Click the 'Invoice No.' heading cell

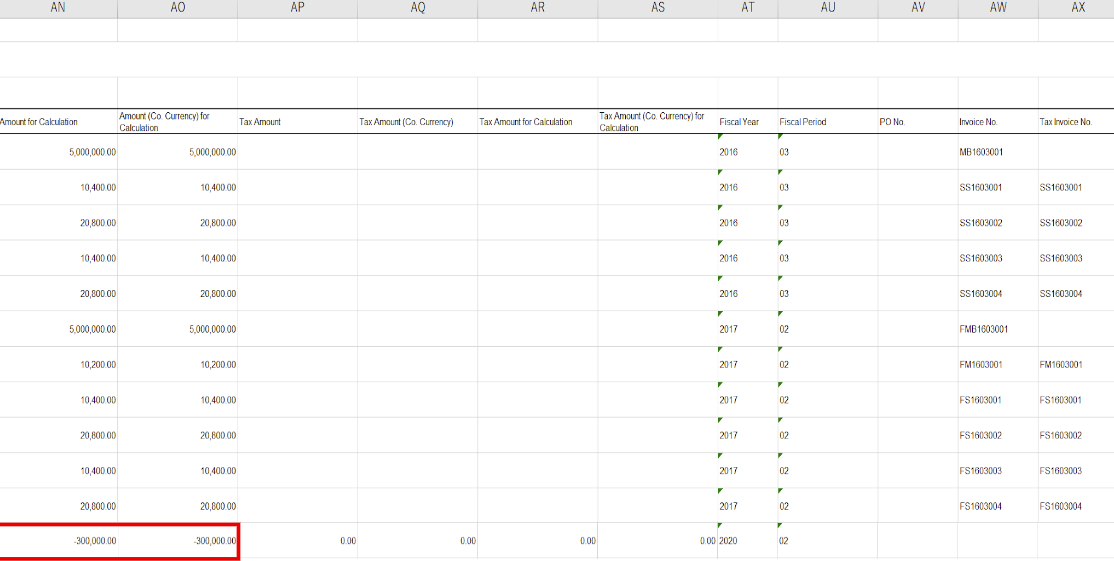pyautogui.click(x=998, y=121)
